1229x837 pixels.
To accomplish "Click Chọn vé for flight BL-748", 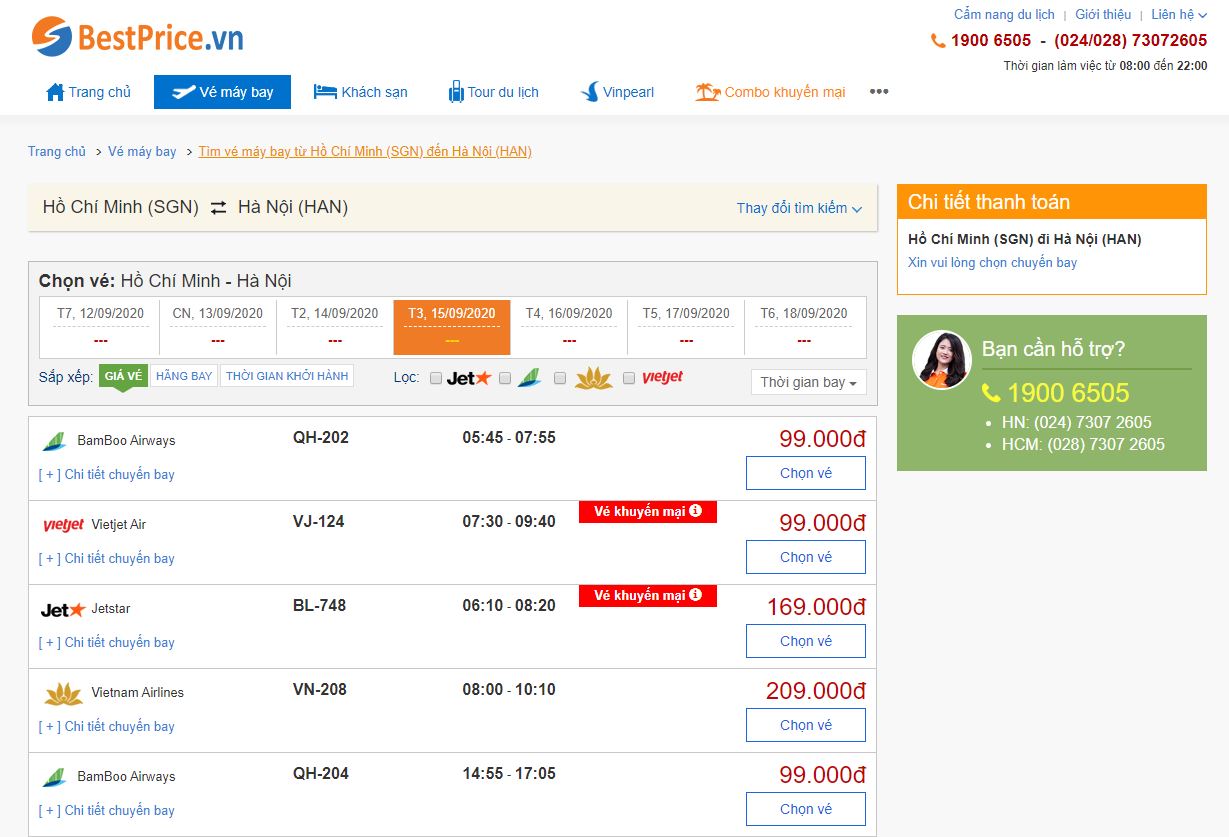I will click(x=806, y=641).
